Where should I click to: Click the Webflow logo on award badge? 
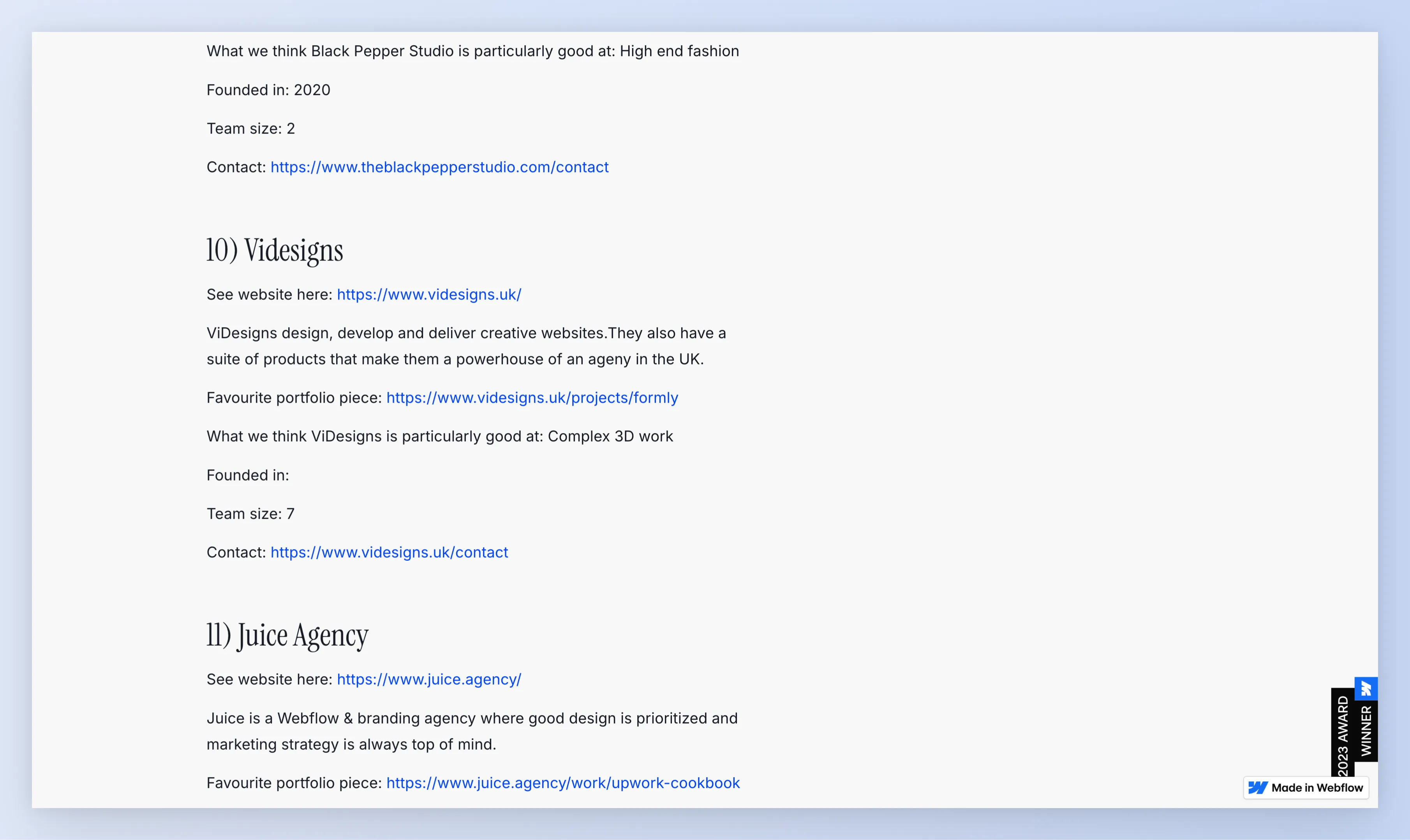click(x=1366, y=688)
